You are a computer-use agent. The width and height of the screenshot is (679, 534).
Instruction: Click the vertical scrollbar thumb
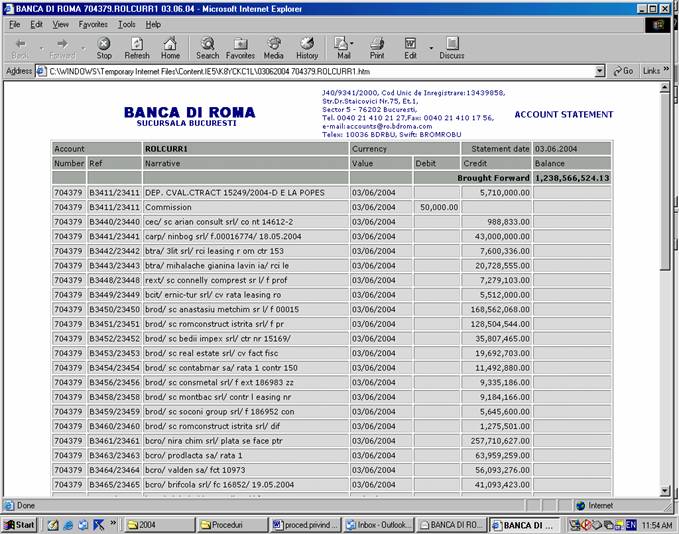[665, 181]
